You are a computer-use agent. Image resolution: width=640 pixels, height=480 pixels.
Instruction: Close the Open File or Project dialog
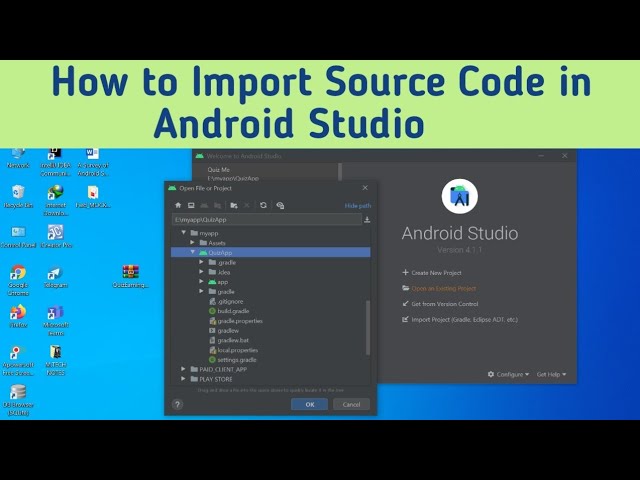[365, 188]
